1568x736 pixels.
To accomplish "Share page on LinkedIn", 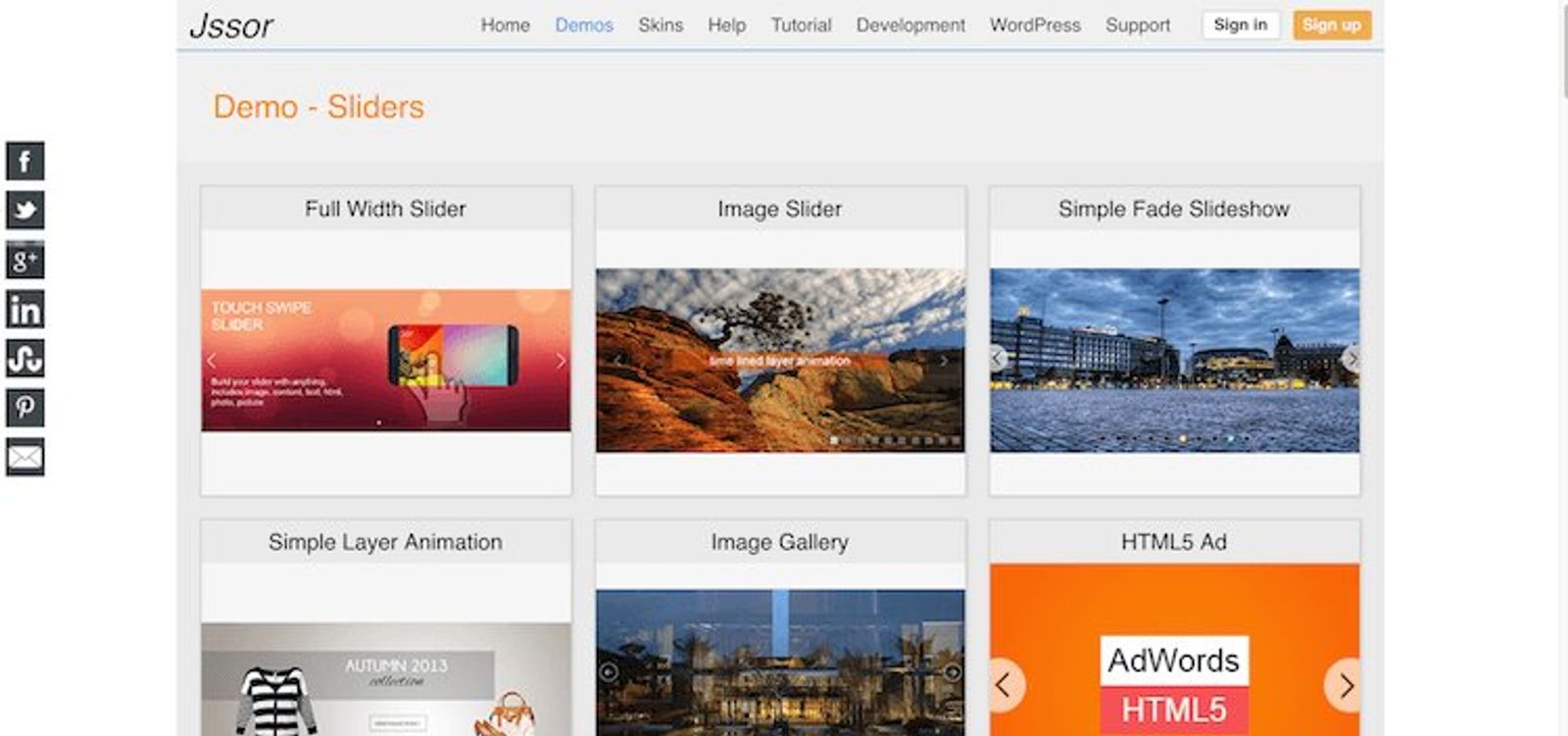I will coord(25,309).
